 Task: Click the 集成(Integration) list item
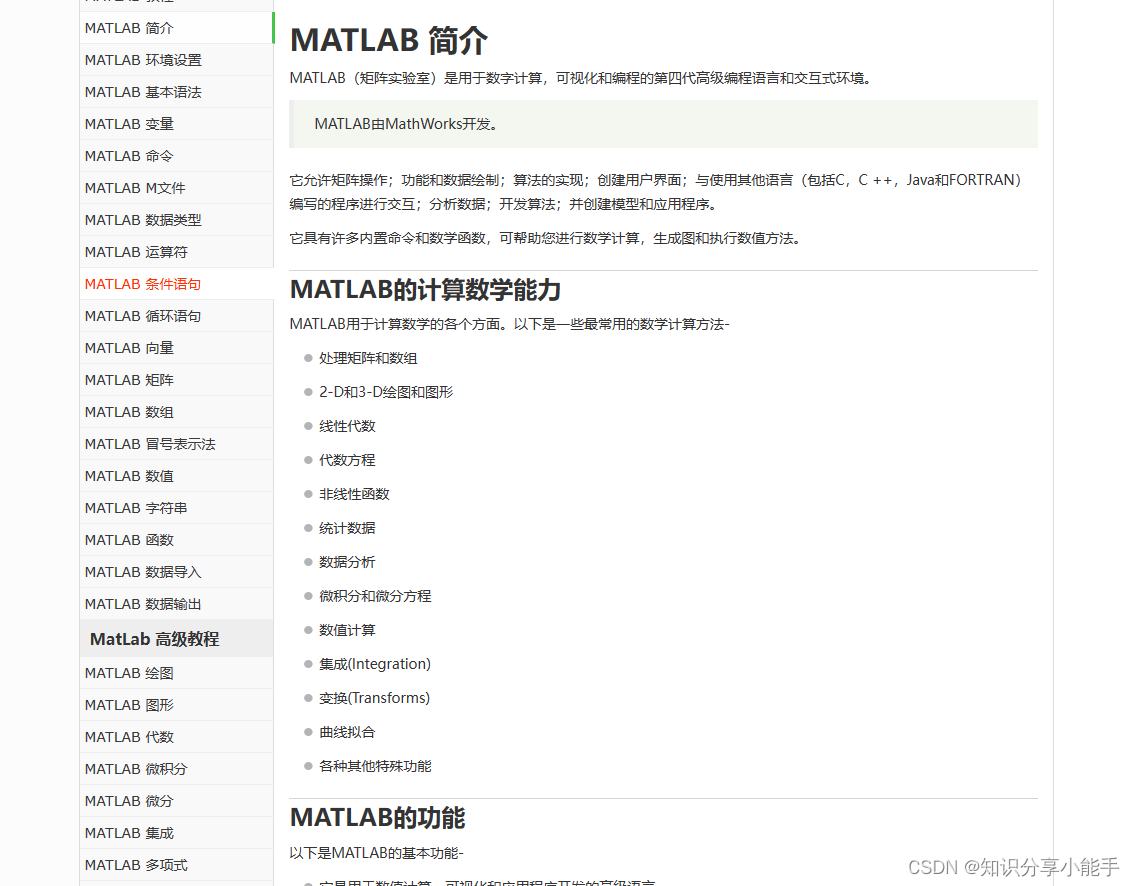pos(375,664)
